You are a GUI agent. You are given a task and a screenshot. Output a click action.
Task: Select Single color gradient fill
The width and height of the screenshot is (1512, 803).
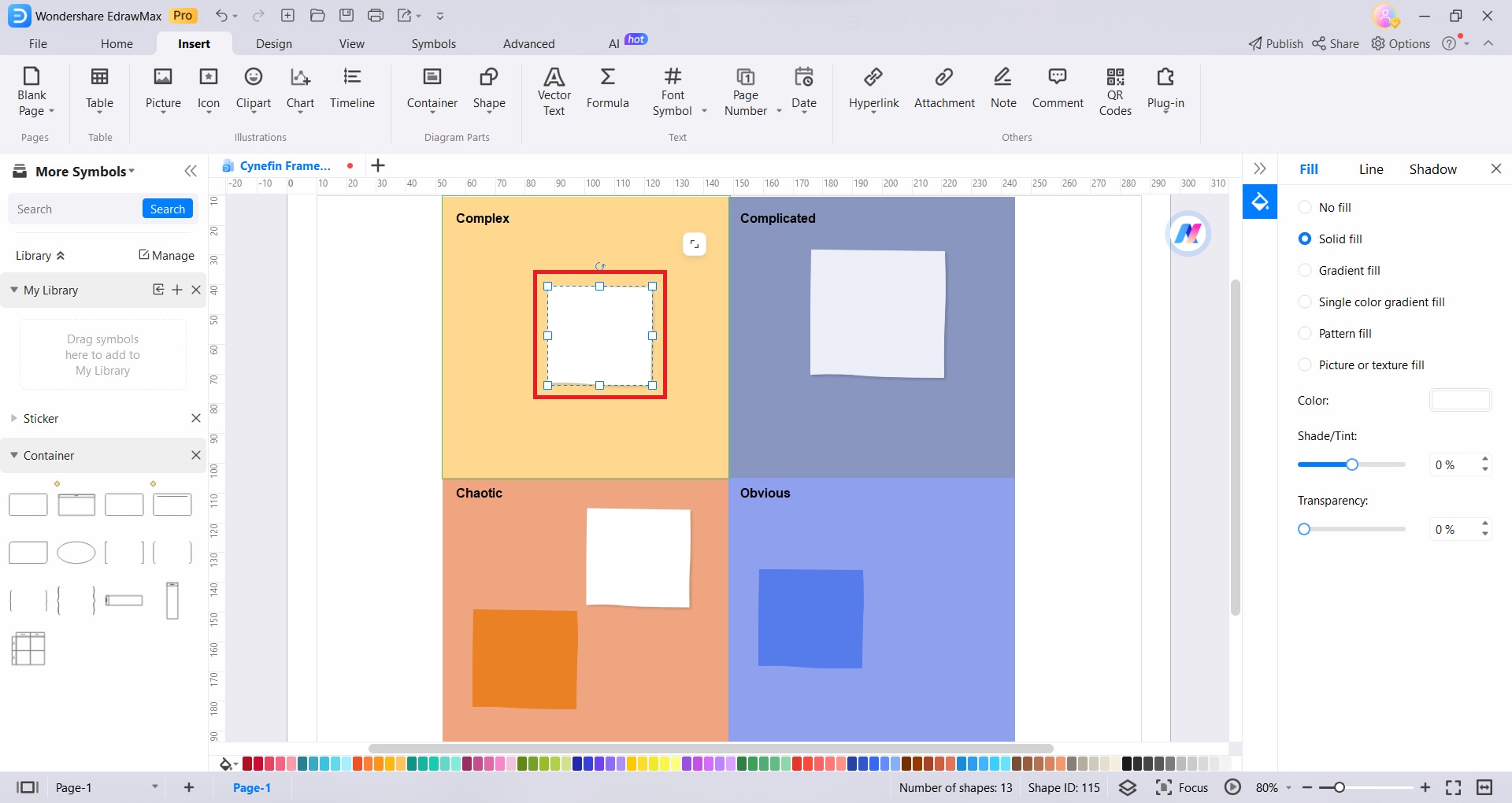point(1371,302)
